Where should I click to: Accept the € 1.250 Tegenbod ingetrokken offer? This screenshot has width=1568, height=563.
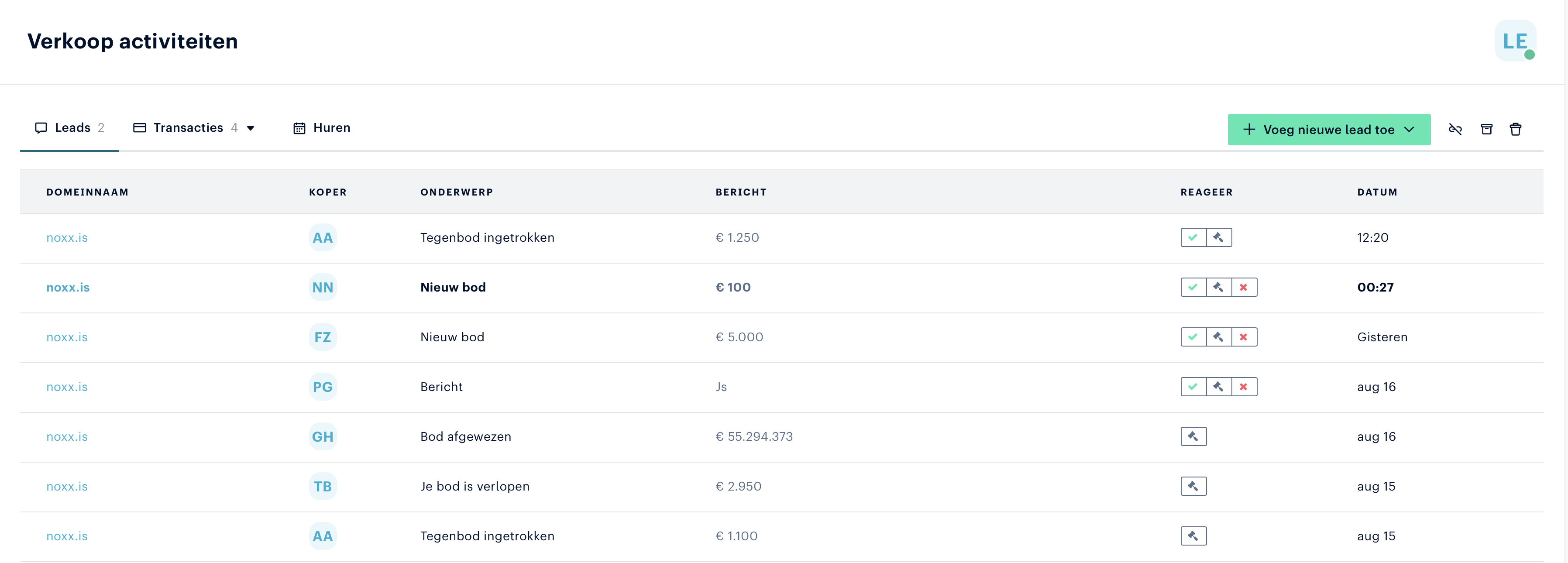click(1193, 237)
